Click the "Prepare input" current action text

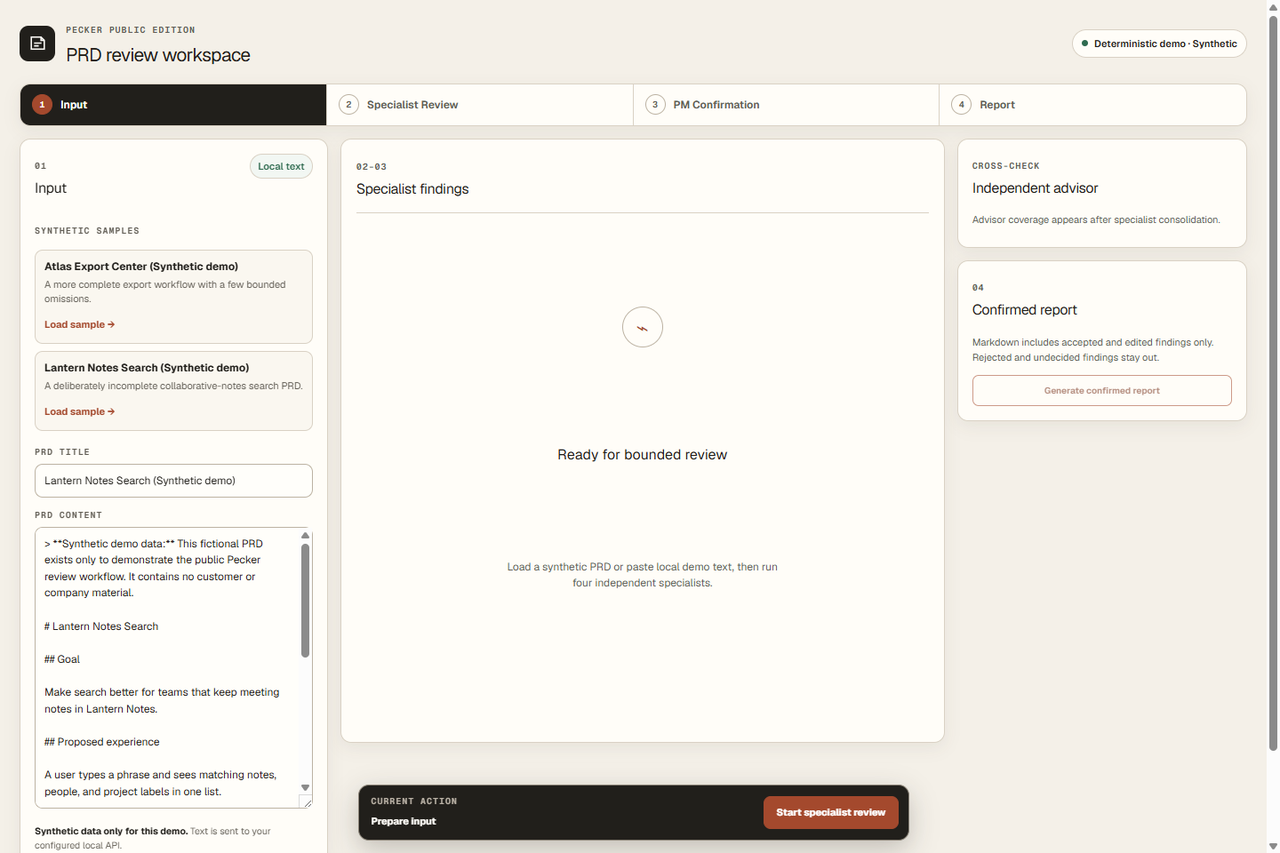point(403,821)
